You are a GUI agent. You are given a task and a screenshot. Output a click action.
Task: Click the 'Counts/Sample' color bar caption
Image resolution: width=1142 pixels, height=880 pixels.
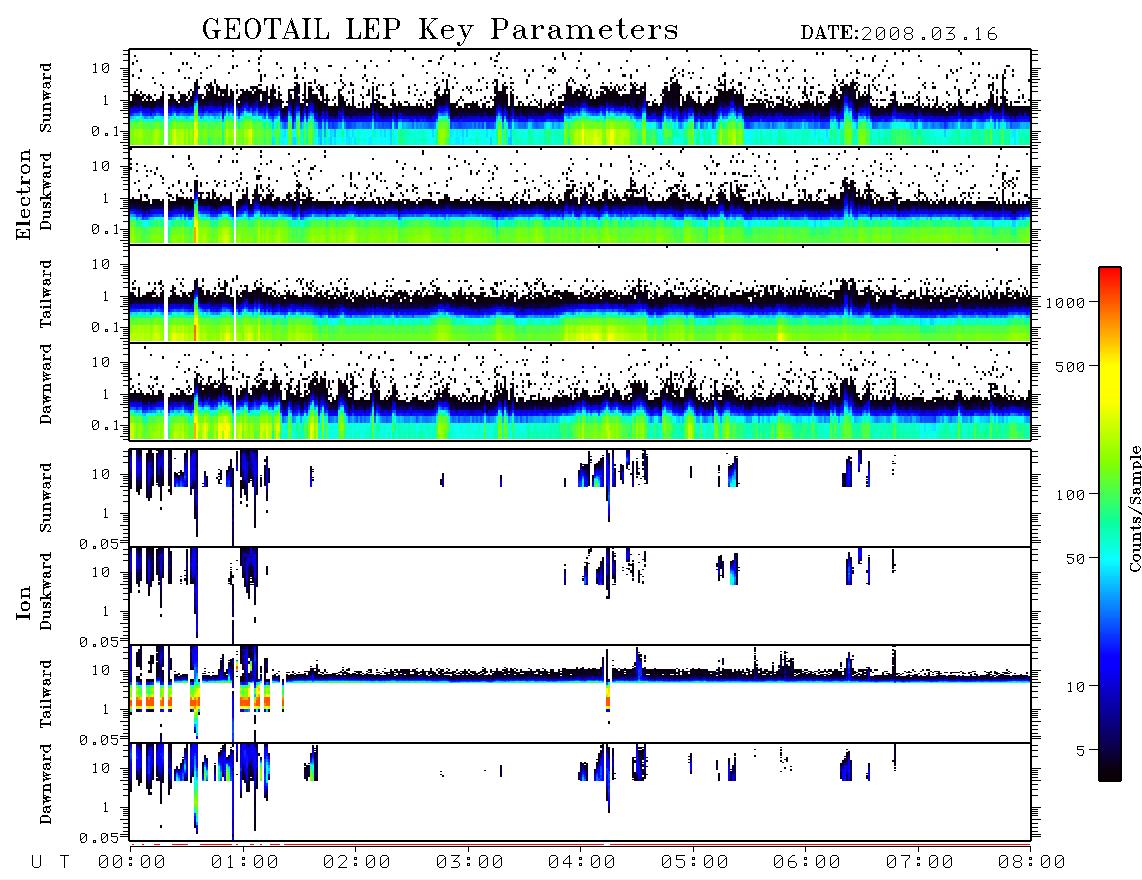click(x=1135, y=508)
